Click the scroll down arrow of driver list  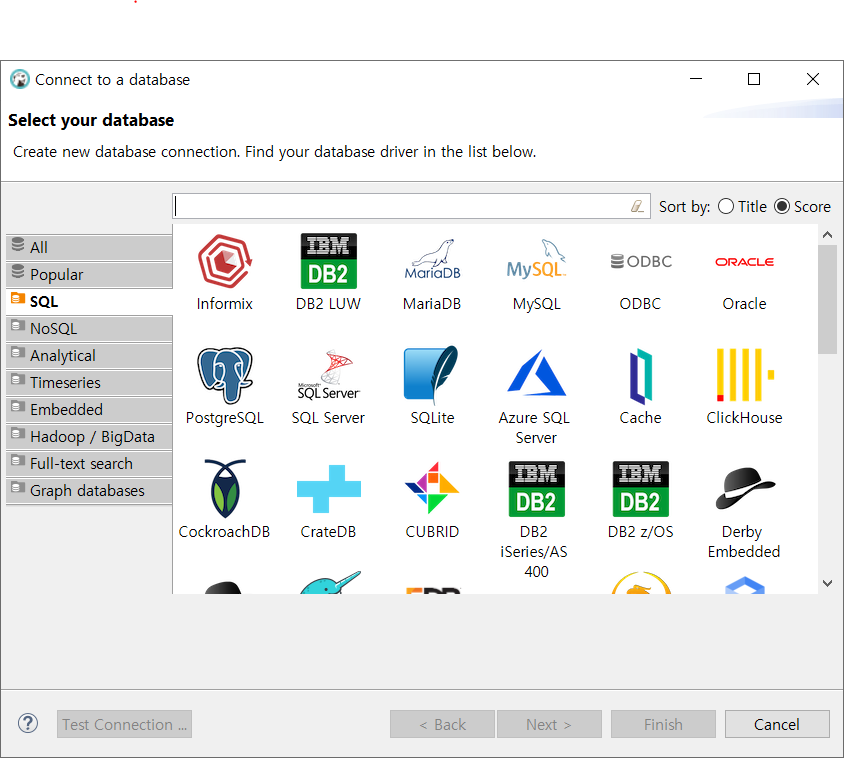[x=827, y=583]
